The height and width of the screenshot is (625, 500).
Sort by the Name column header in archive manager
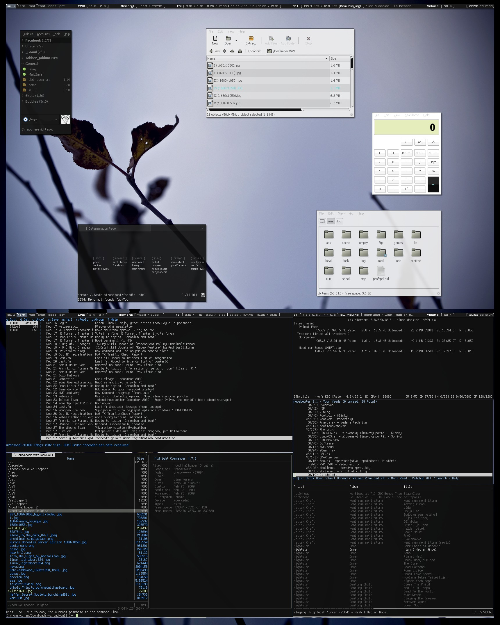click(267, 59)
